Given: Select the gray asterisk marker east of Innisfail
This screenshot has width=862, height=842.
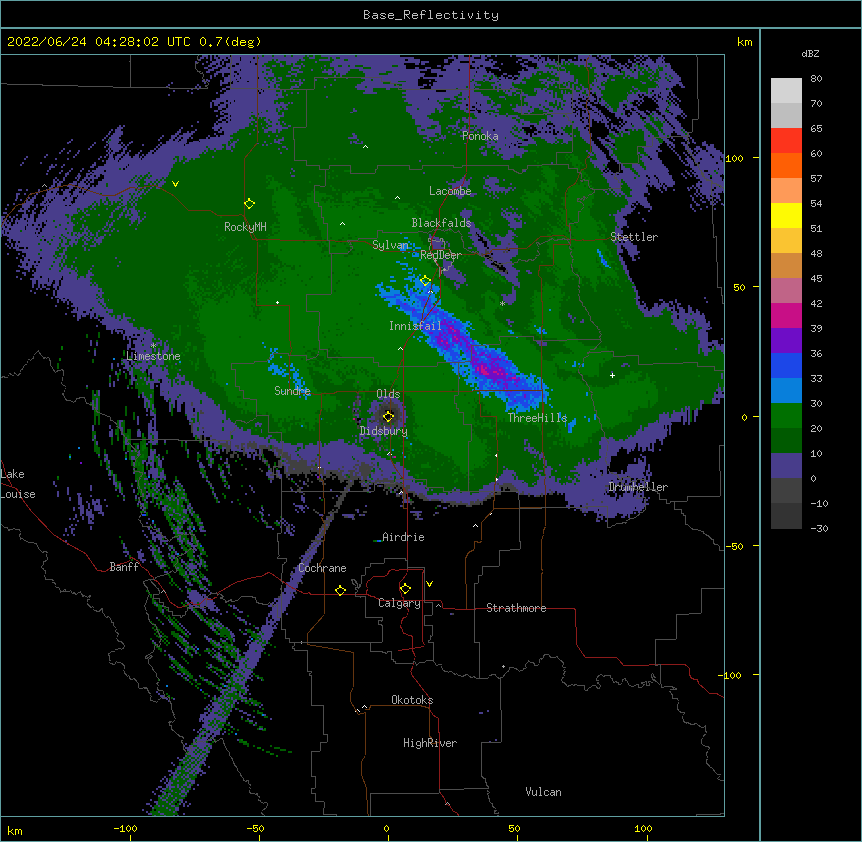Looking at the screenshot, I should (x=502, y=303).
